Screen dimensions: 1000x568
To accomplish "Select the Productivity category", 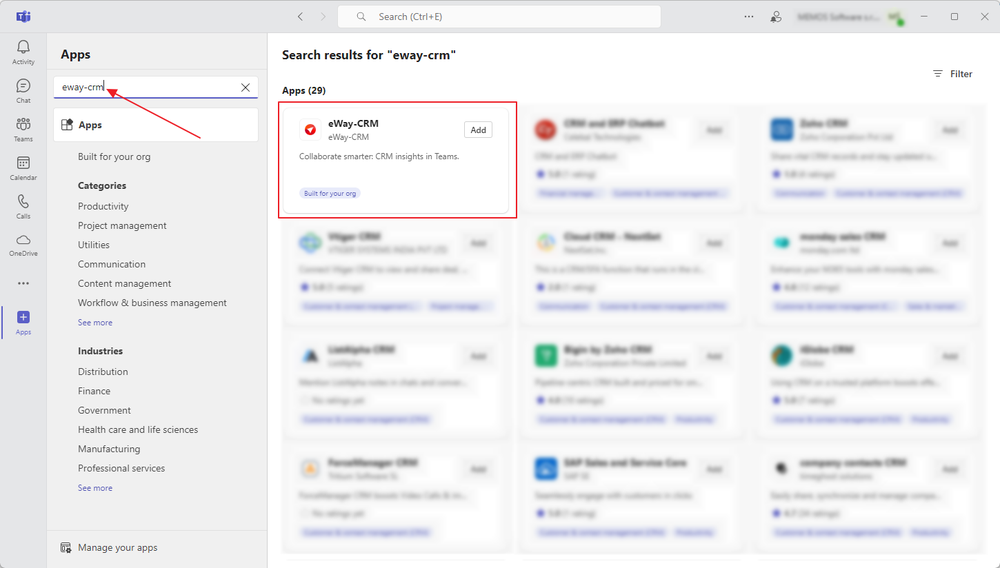I will (x=103, y=207).
